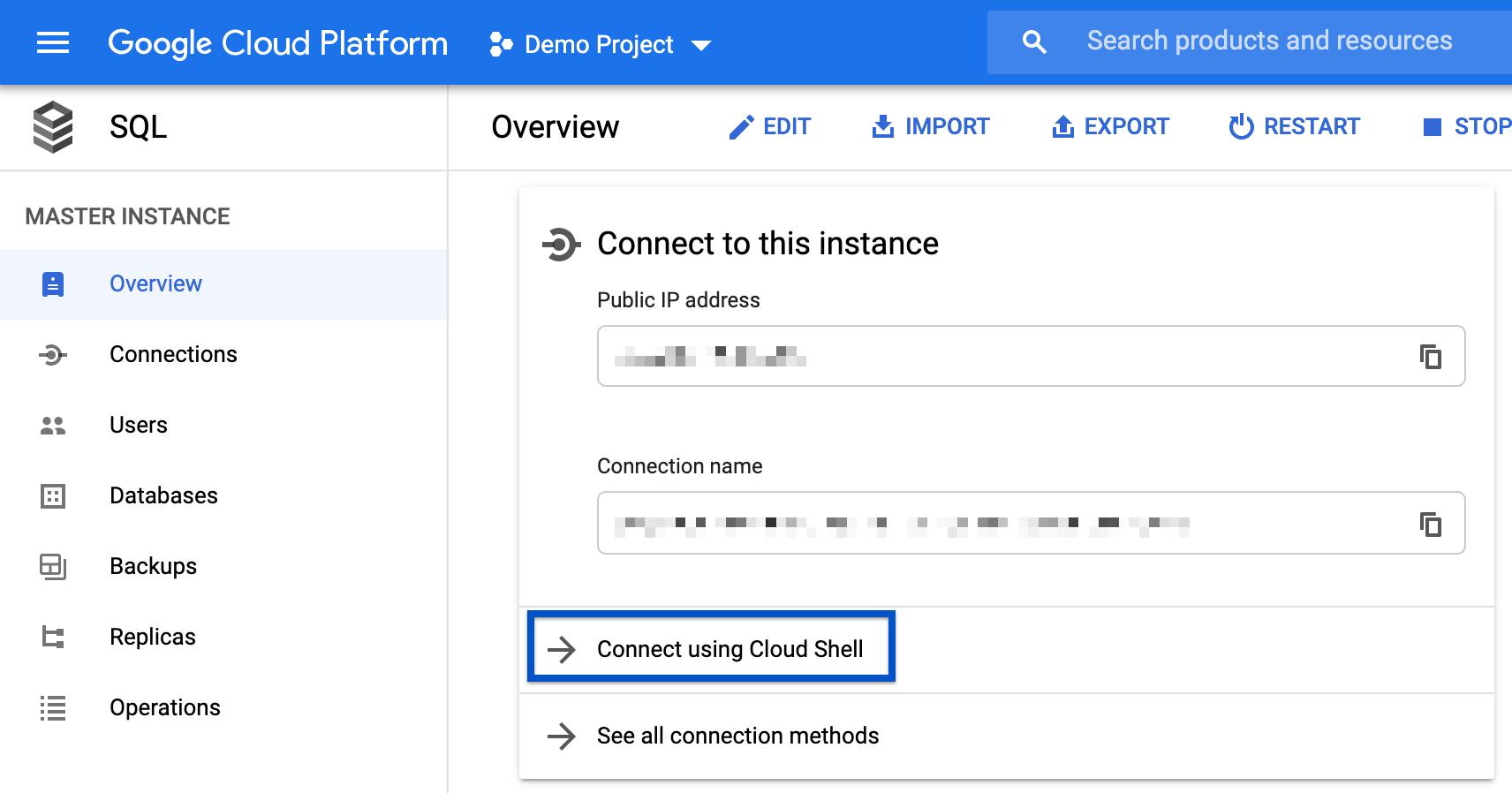Image resolution: width=1512 pixels, height=793 pixels.
Task: Click the SQL product title
Action: coord(138,127)
